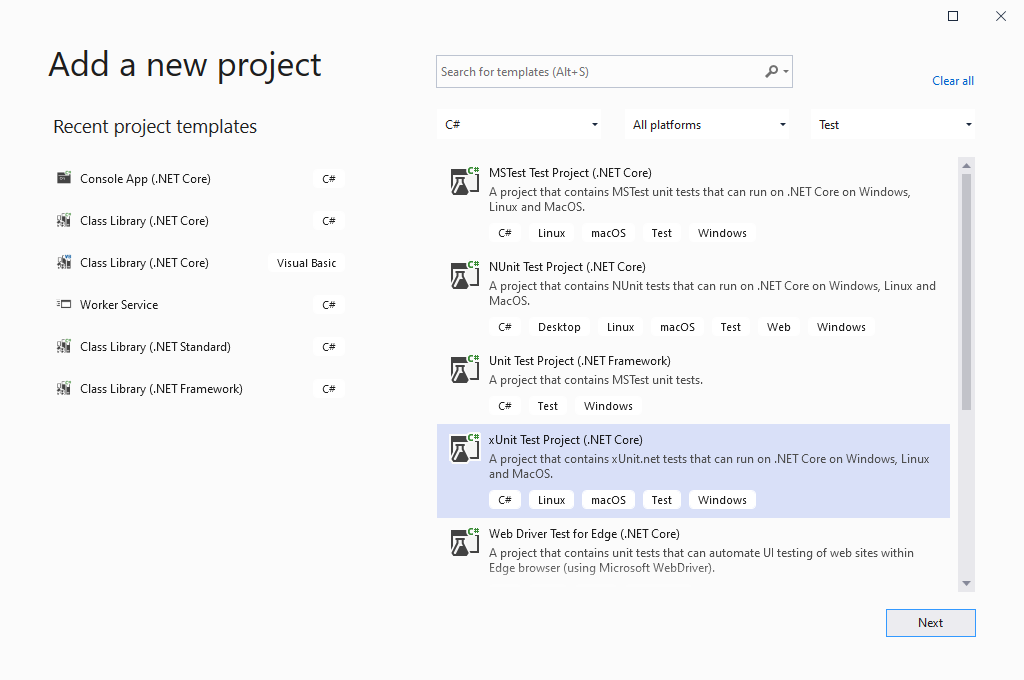Screen dimensions: 1024x680
Task: Click the xUnit Test Project description text
Action: click(709, 466)
